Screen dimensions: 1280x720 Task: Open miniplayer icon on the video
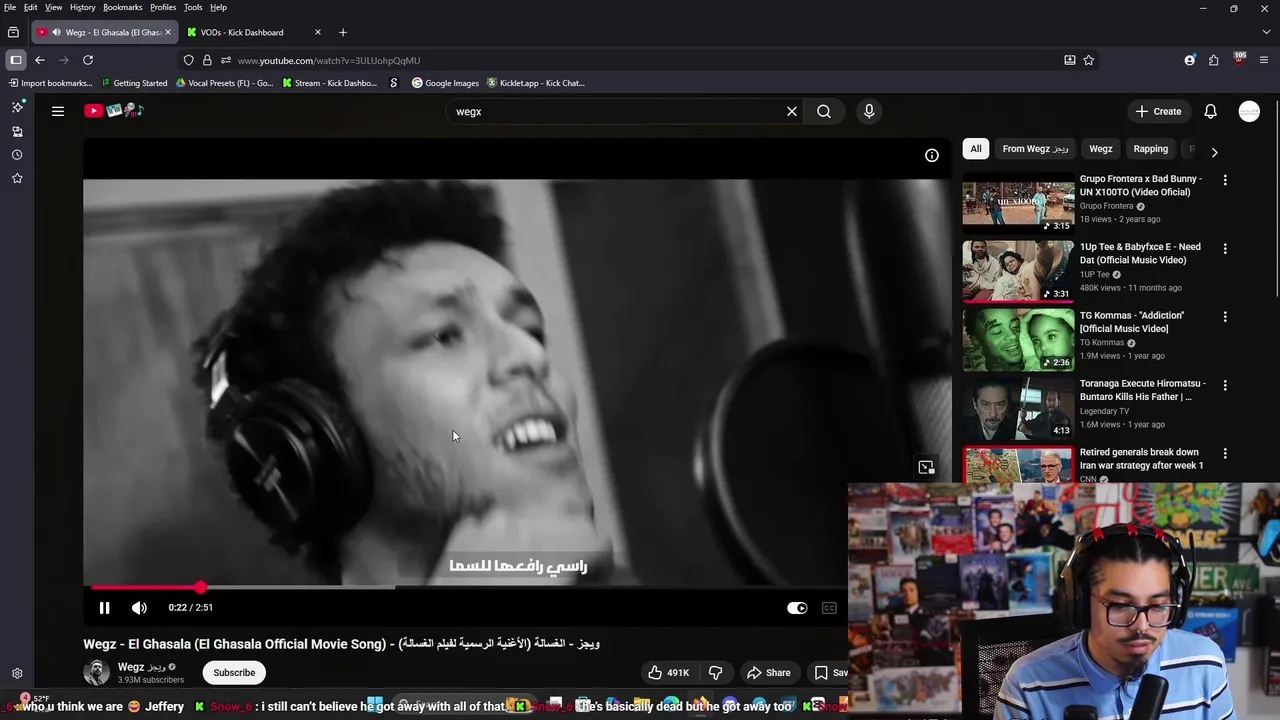tap(926, 467)
